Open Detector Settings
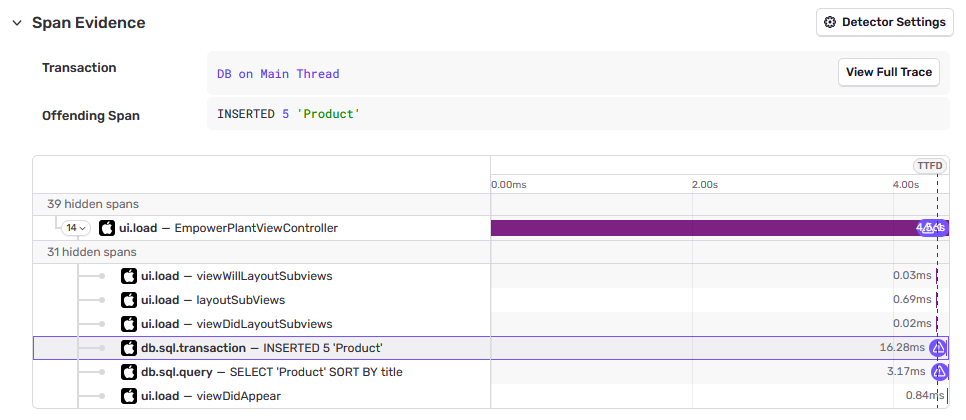Screen dimensions: 966x420 pyautogui.click(x=885, y=22)
